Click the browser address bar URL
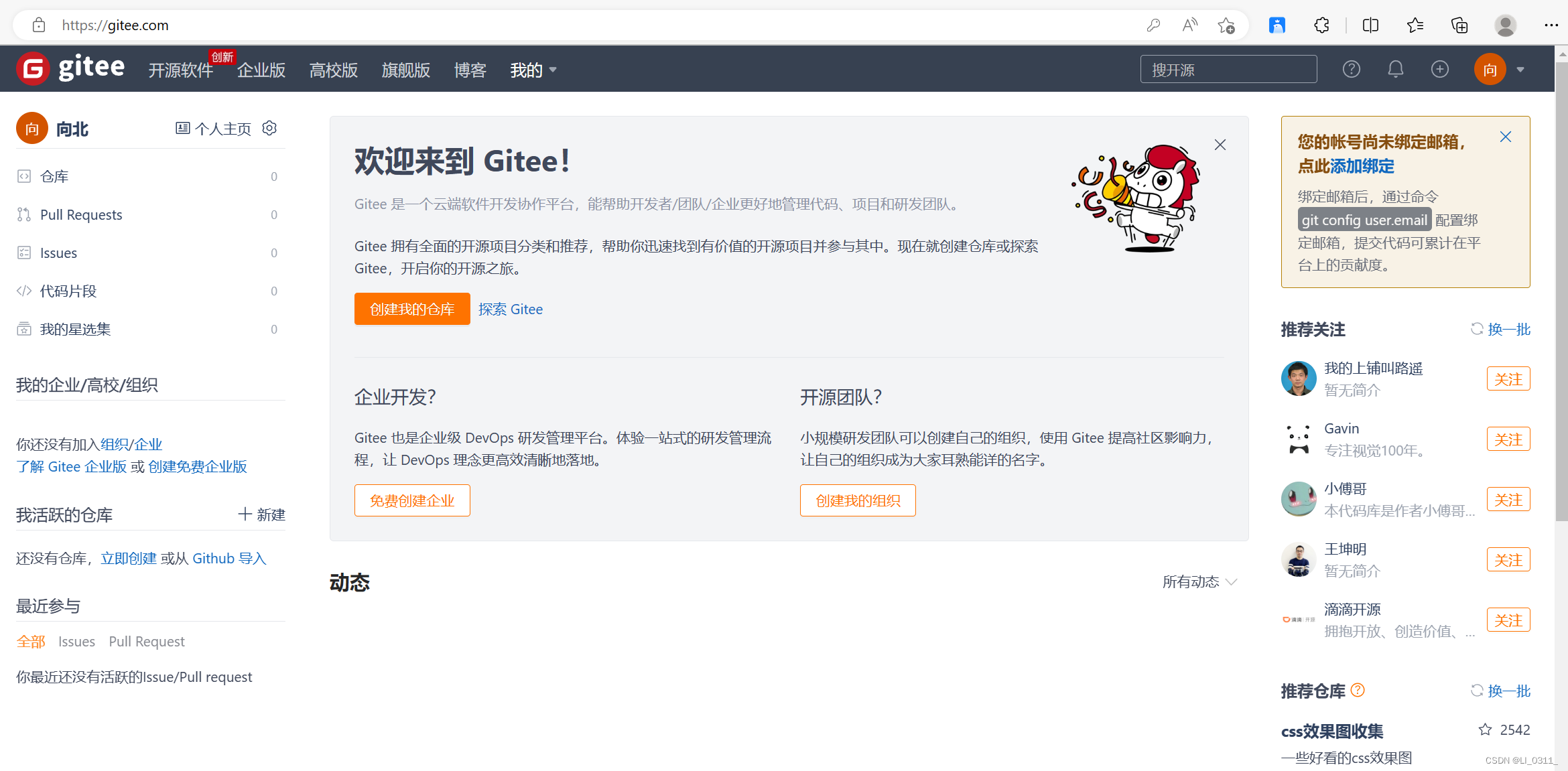1568x771 pixels. click(x=115, y=25)
